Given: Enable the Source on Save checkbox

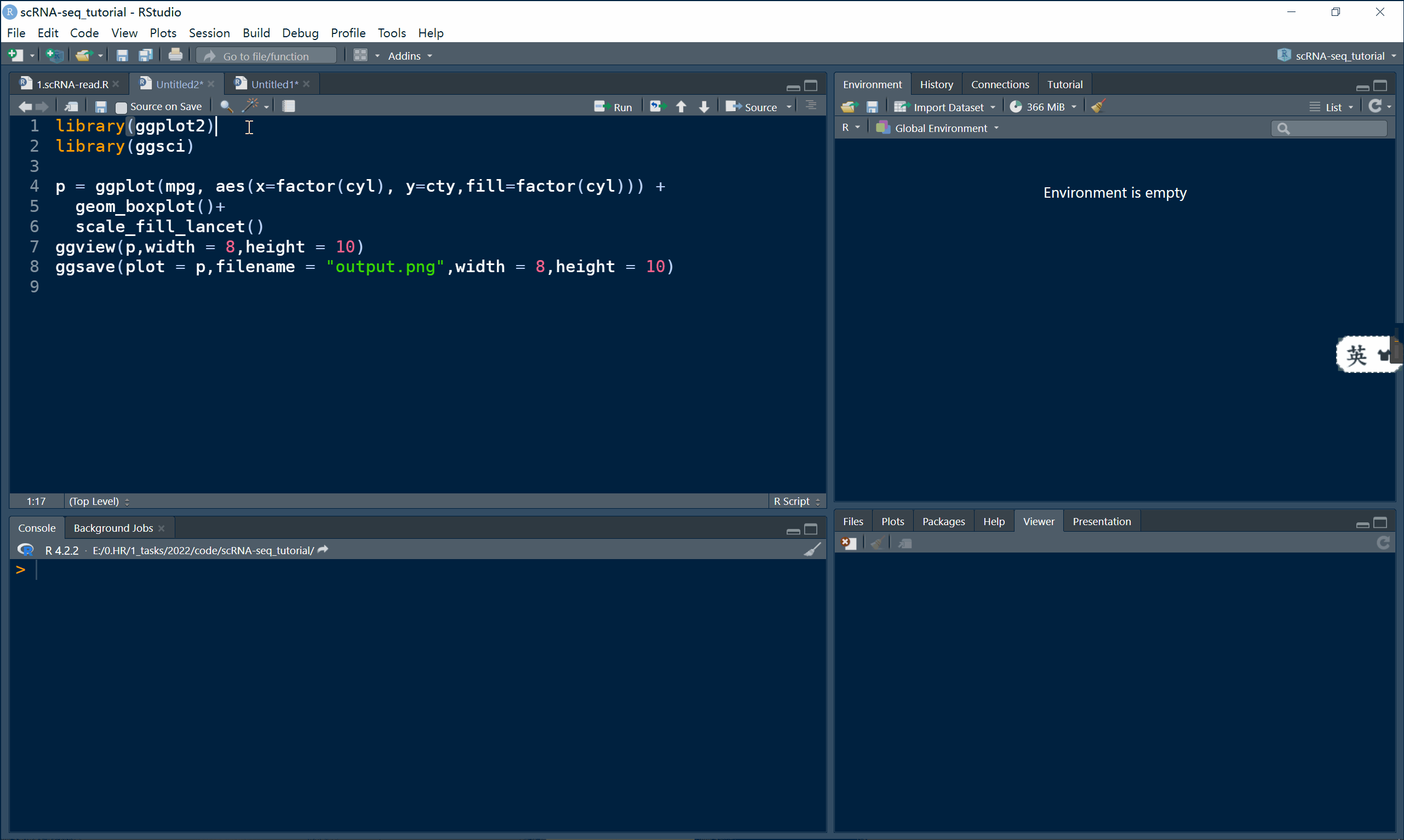Looking at the screenshot, I should (x=121, y=107).
